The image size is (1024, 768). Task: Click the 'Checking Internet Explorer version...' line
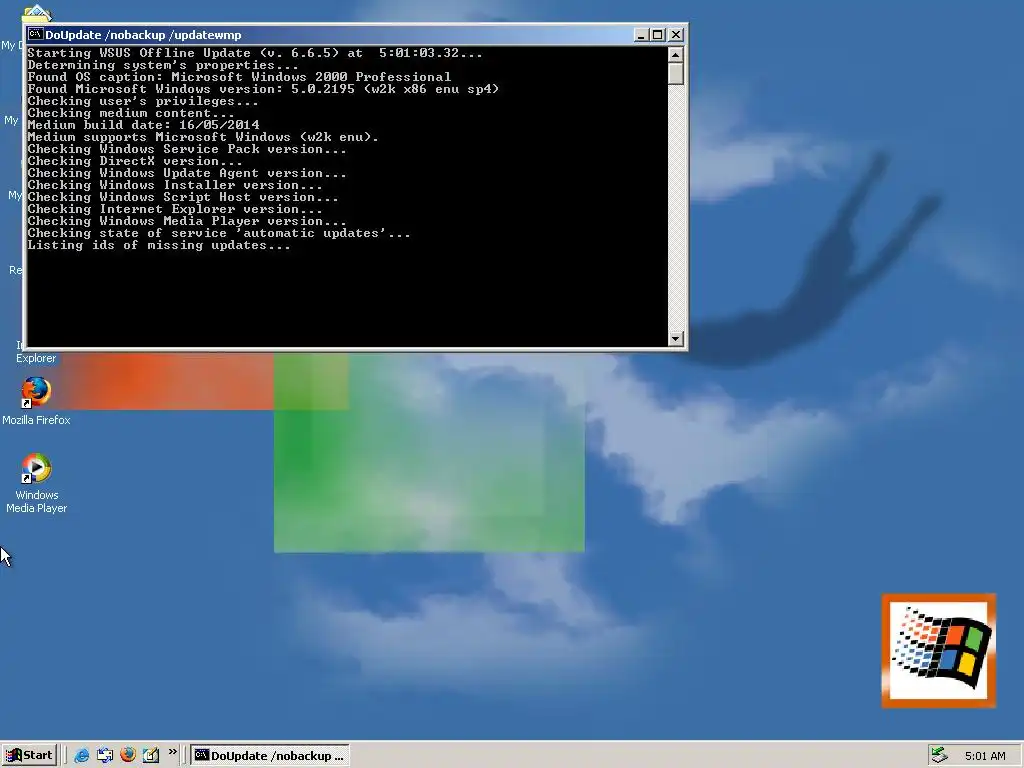[x=174, y=210]
